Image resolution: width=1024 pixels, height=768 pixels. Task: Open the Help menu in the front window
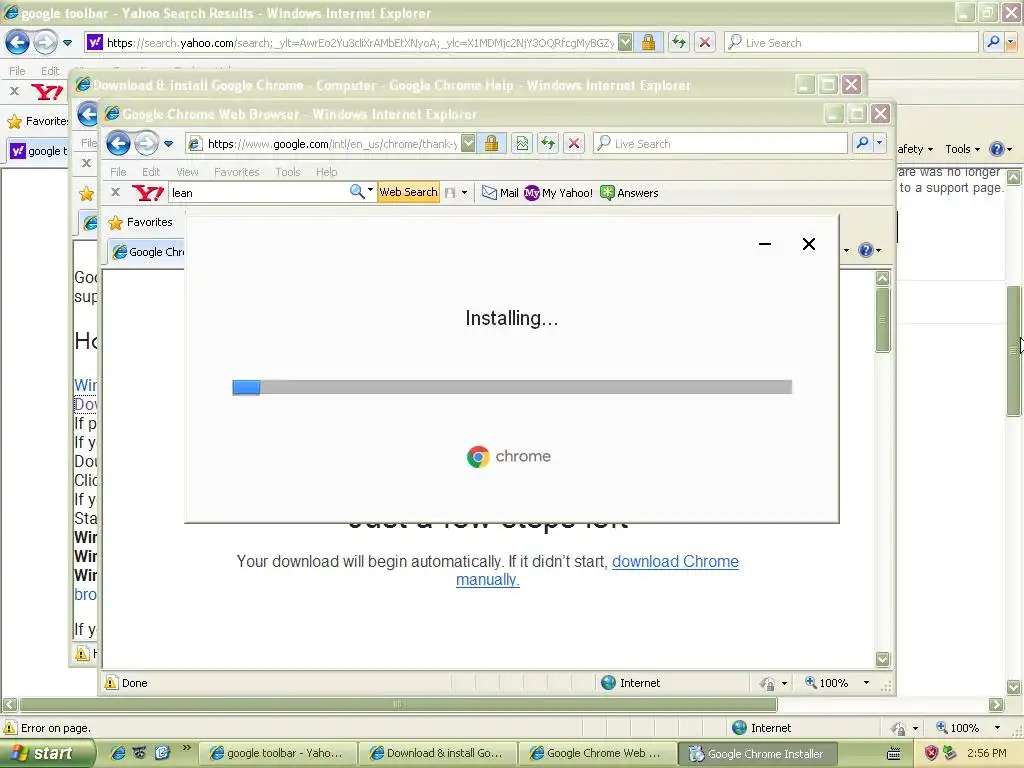327,172
